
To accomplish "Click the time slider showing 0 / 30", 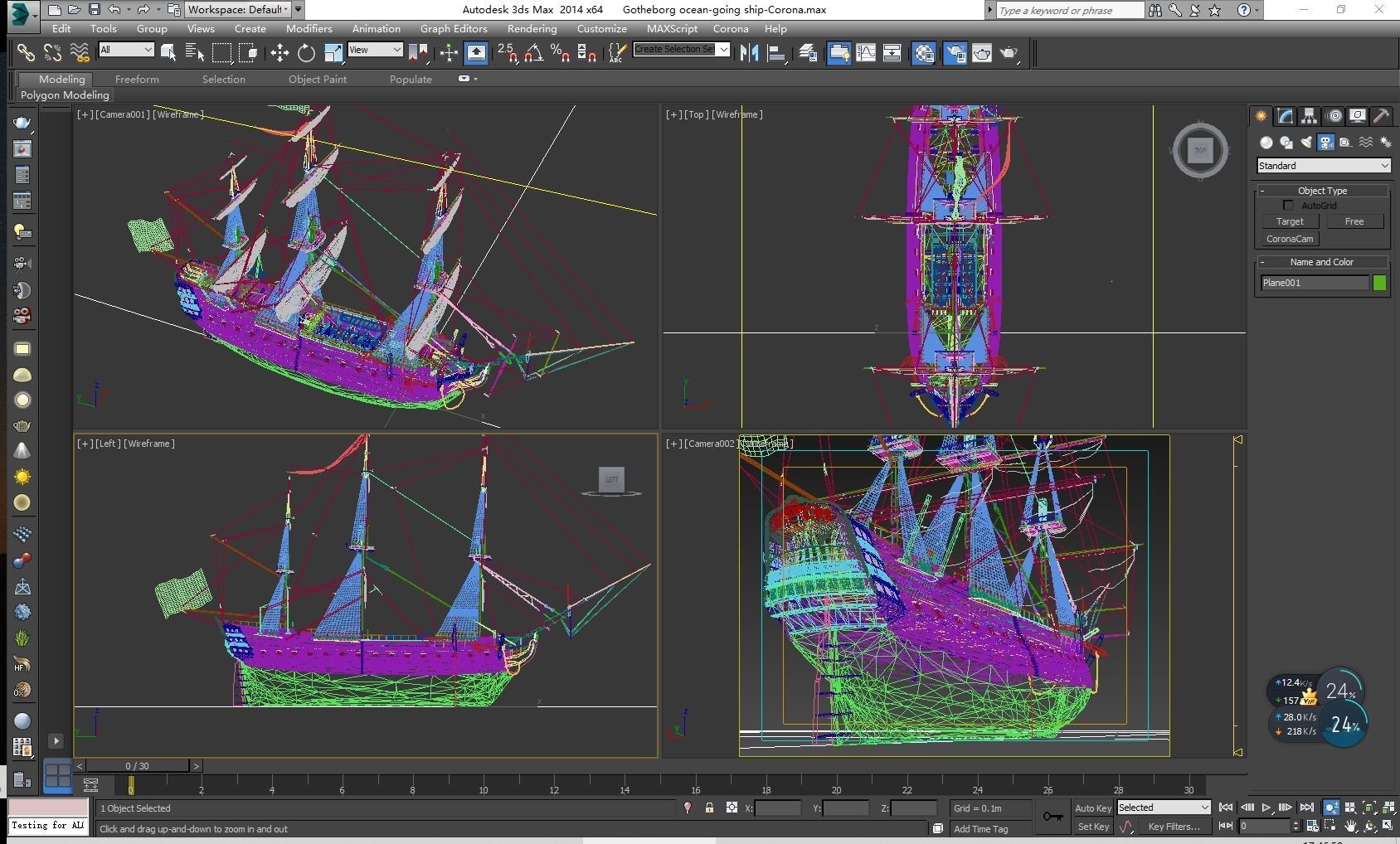I will point(138,766).
